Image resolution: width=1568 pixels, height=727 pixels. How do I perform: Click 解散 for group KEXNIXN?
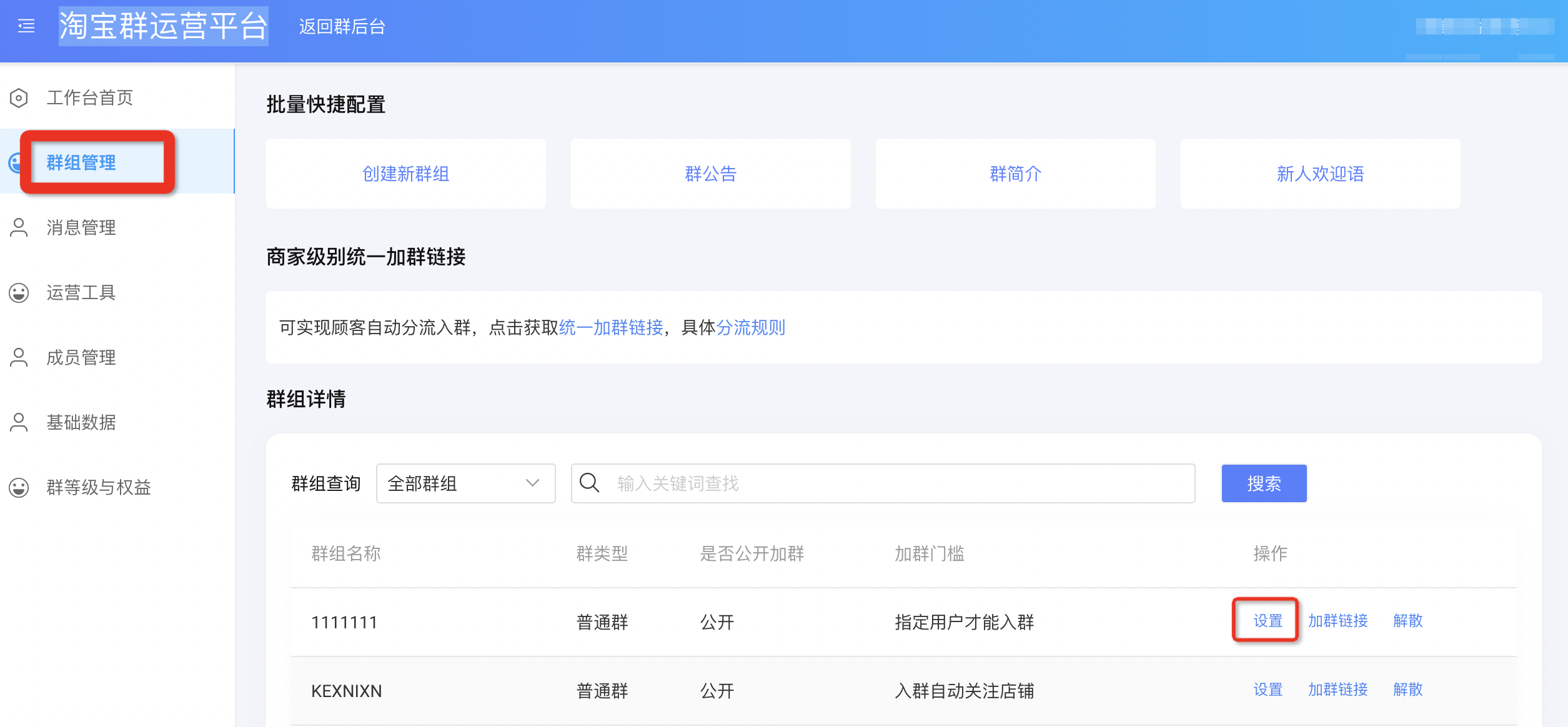tap(1408, 690)
